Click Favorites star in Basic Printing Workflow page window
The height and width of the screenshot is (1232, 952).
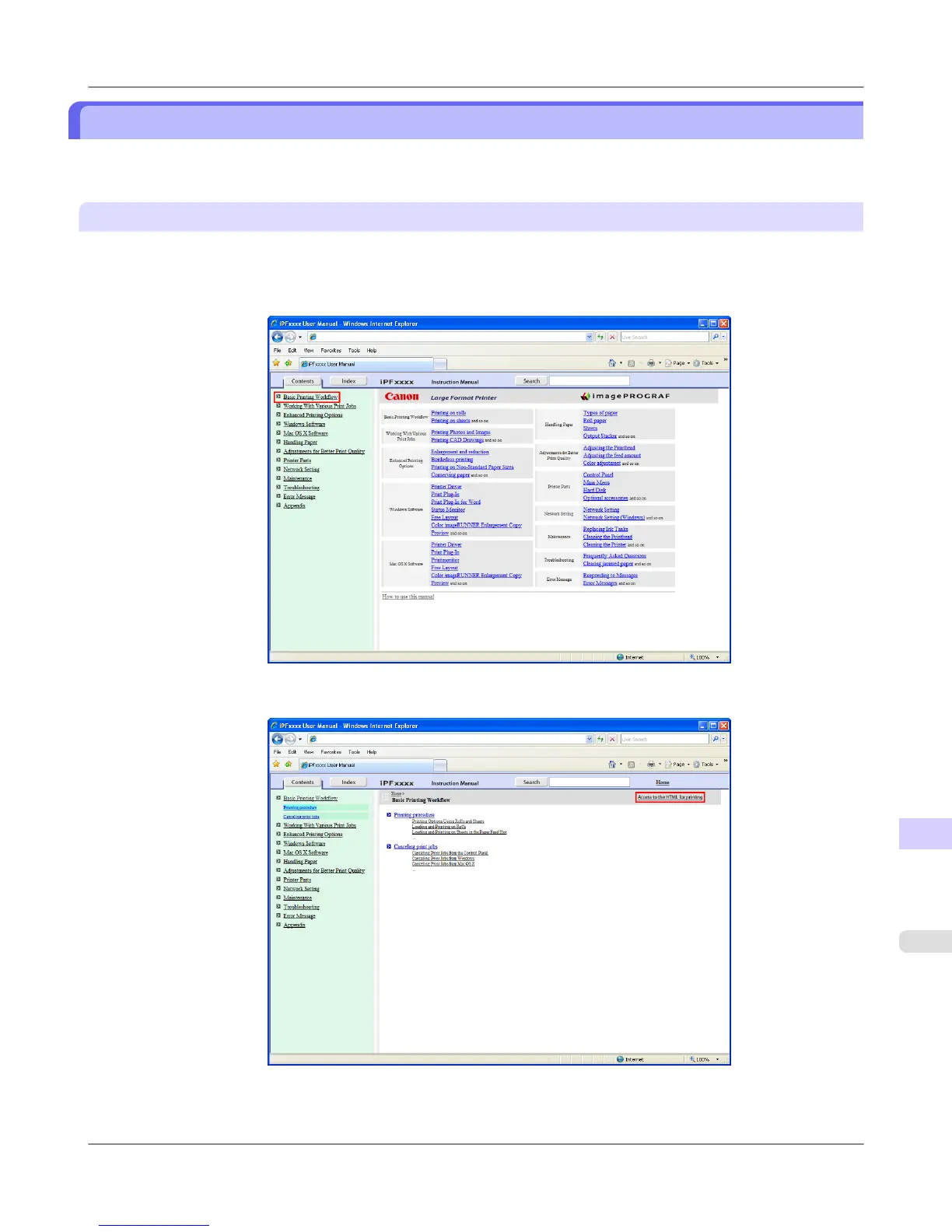coord(276,765)
